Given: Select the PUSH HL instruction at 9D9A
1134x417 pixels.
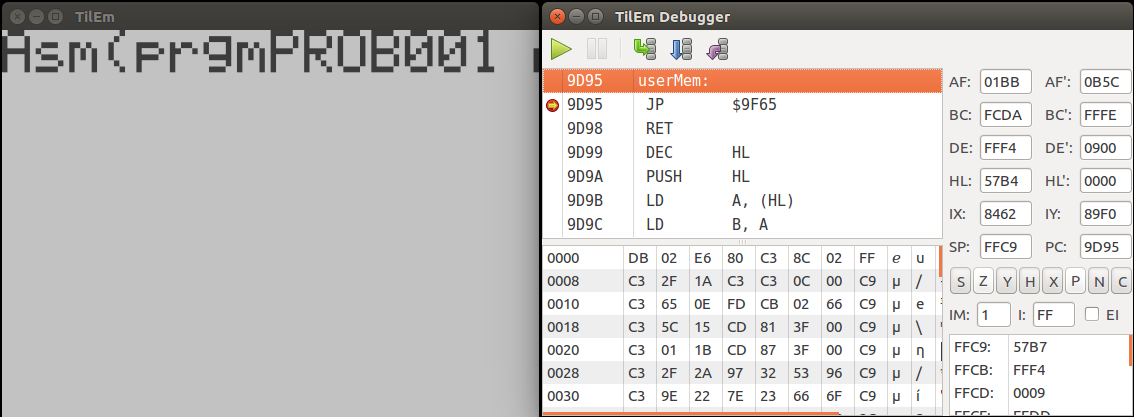Looking at the screenshot, I should 743,177.
